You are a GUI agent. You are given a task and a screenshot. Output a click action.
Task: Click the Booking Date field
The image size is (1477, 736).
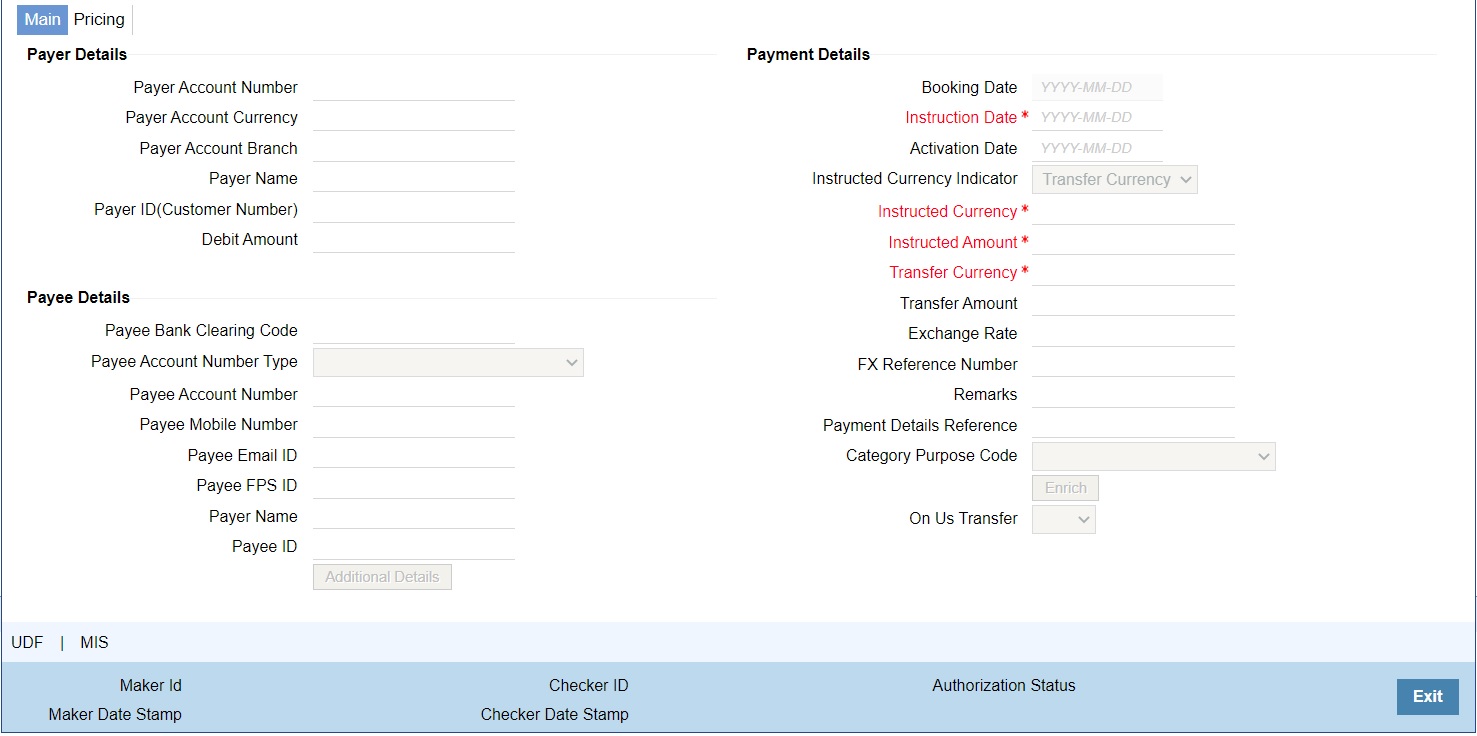pos(1097,88)
